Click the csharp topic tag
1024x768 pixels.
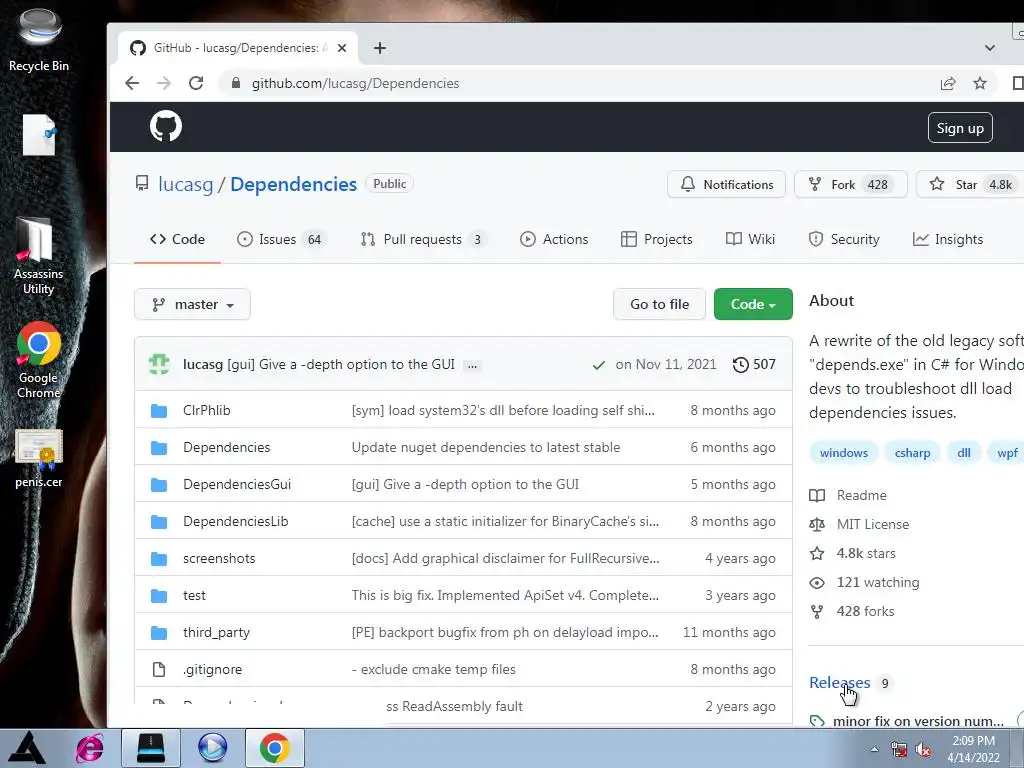[912, 453]
